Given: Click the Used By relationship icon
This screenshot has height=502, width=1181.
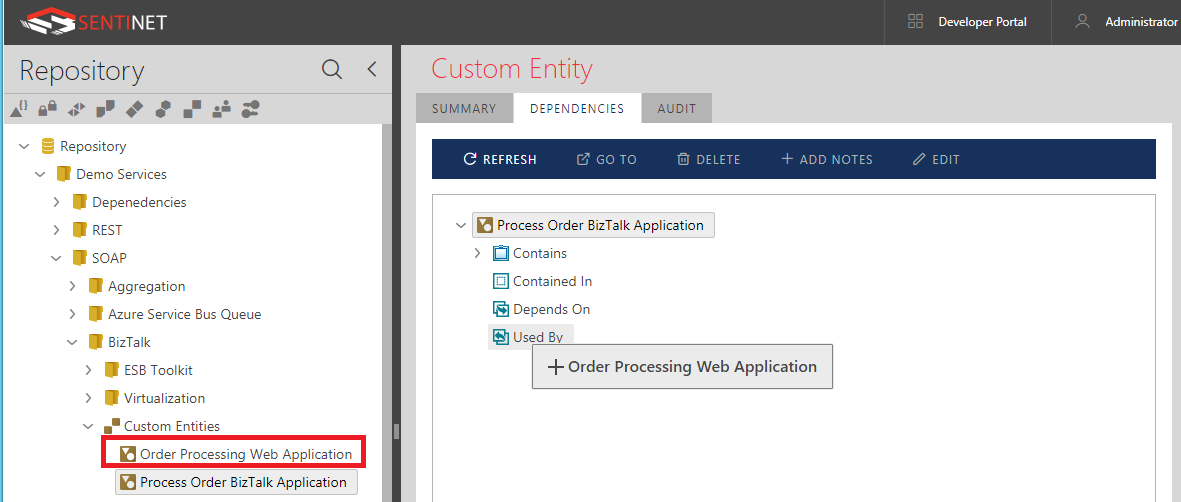Looking at the screenshot, I should pyautogui.click(x=501, y=337).
